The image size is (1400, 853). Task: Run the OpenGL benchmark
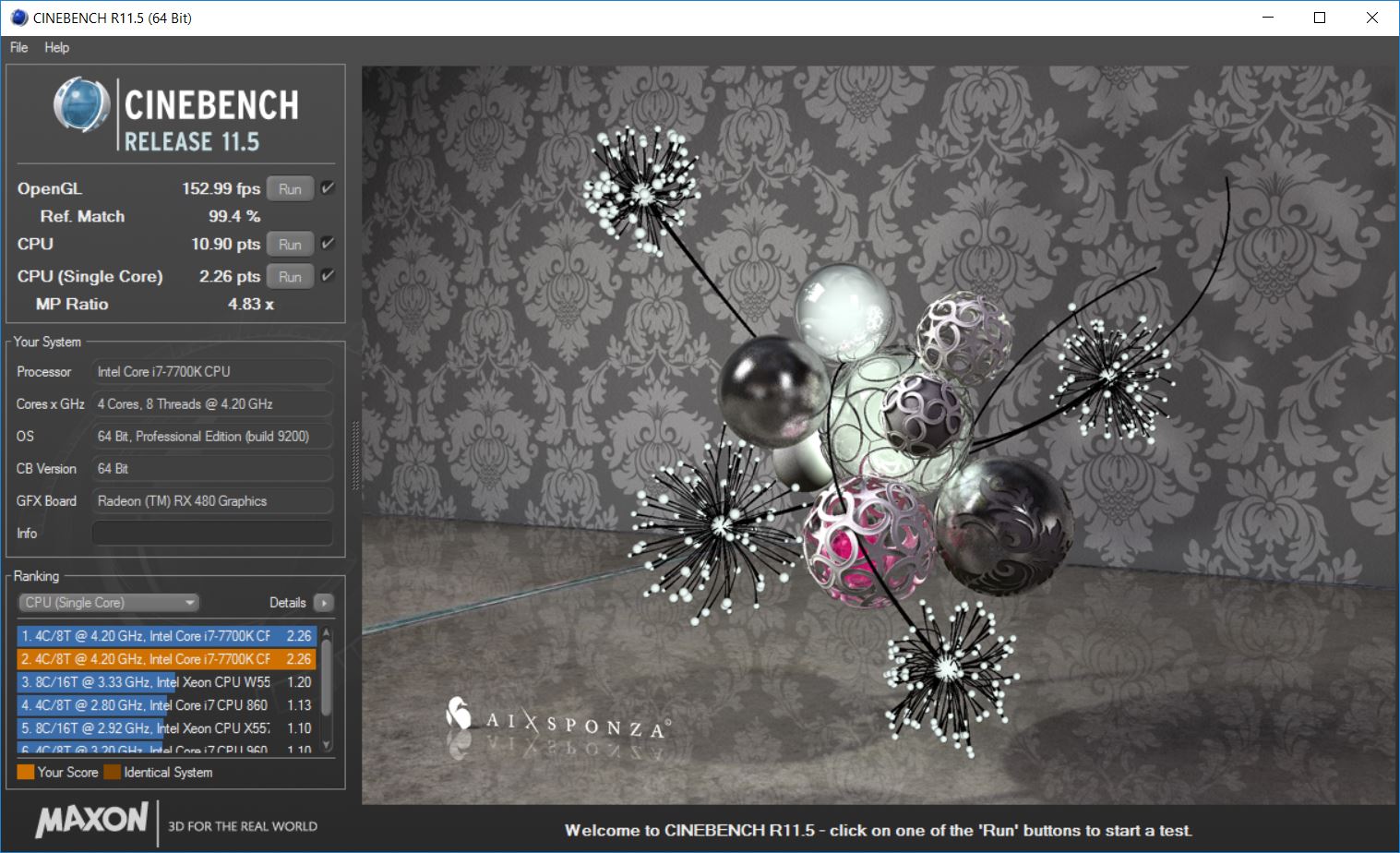[290, 188]
